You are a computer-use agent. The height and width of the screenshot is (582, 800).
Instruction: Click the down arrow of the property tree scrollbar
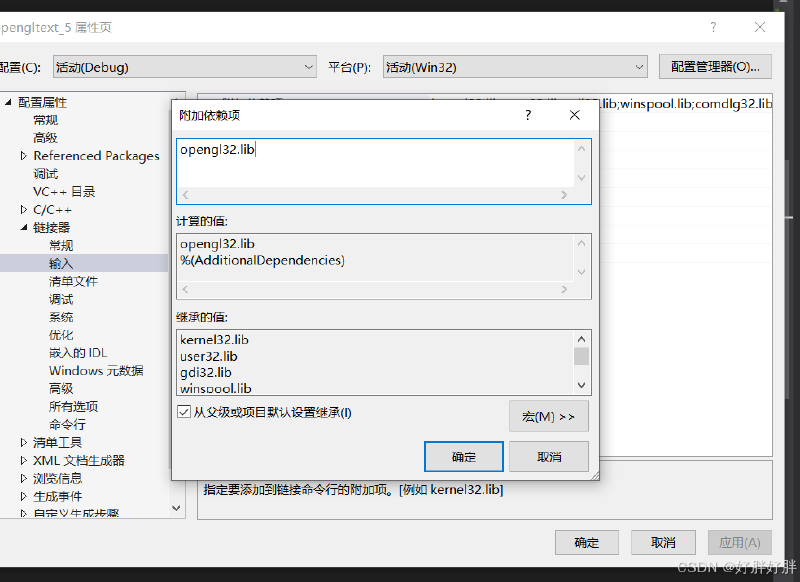coord(177,508)
